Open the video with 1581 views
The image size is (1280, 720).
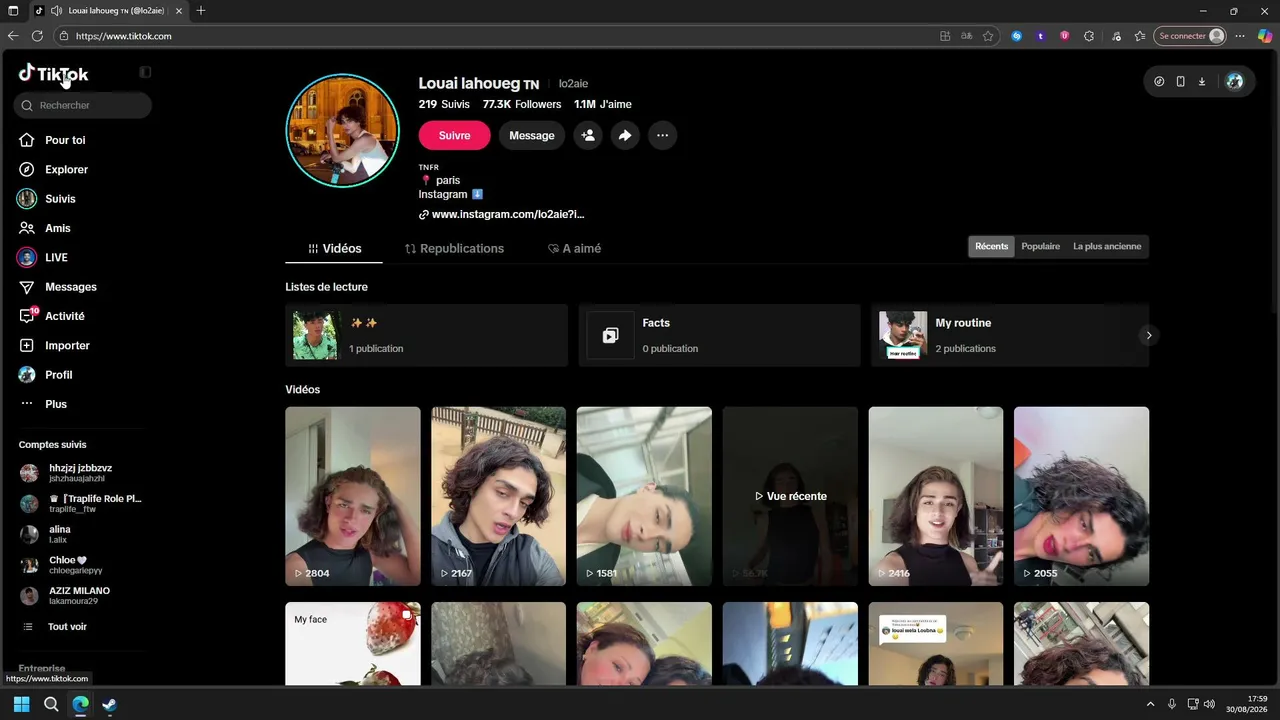click(x=645, y=496)
